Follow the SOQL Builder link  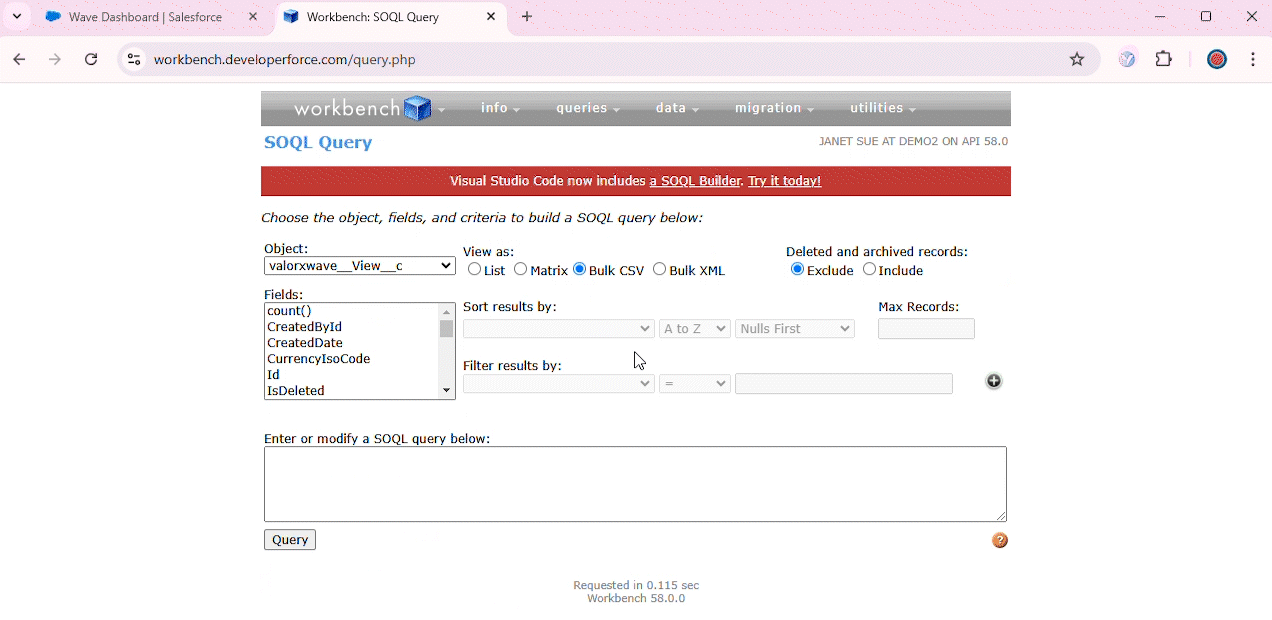click(695, 181)
